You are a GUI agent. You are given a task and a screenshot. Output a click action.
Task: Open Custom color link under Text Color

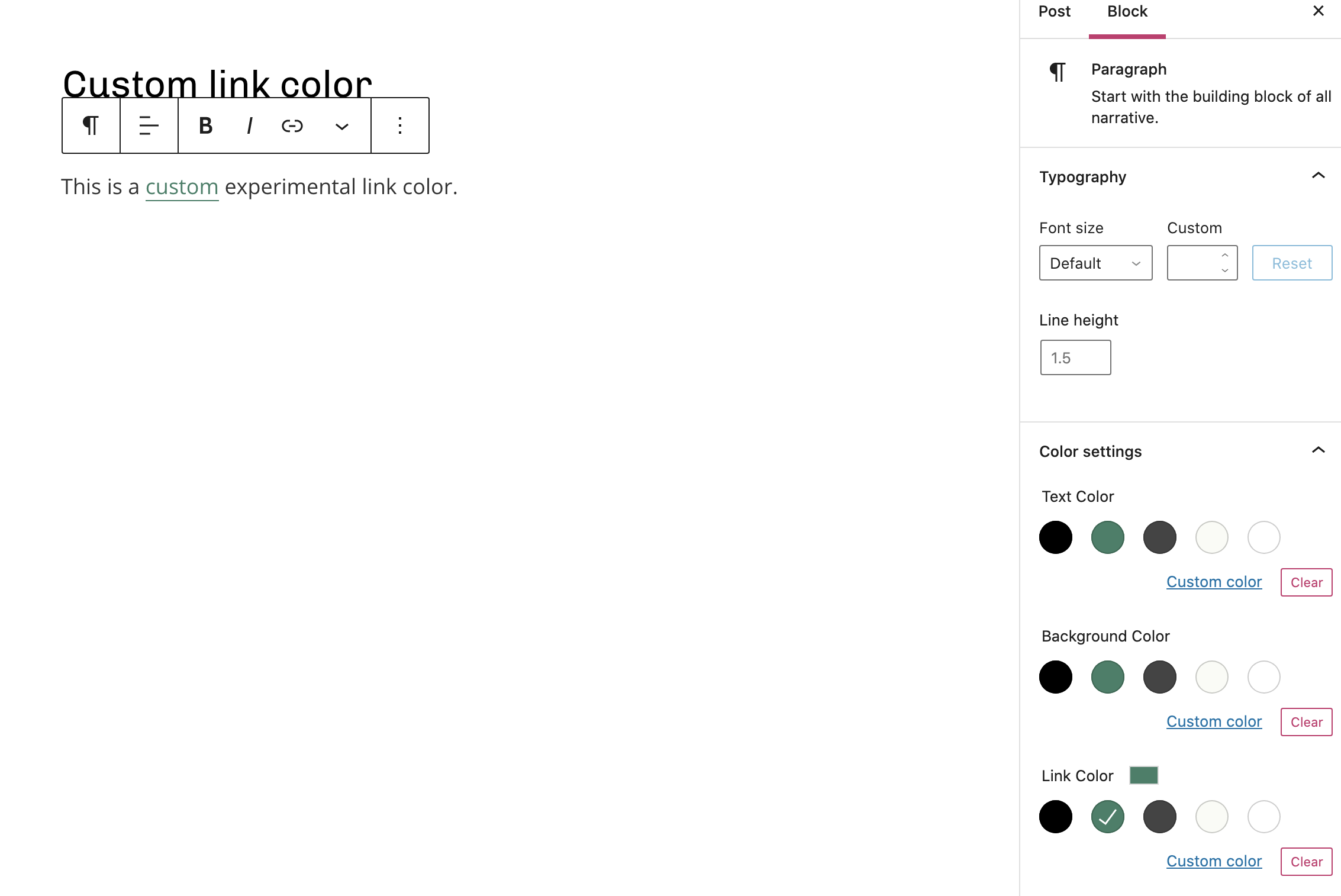(x=1214, y=582)
